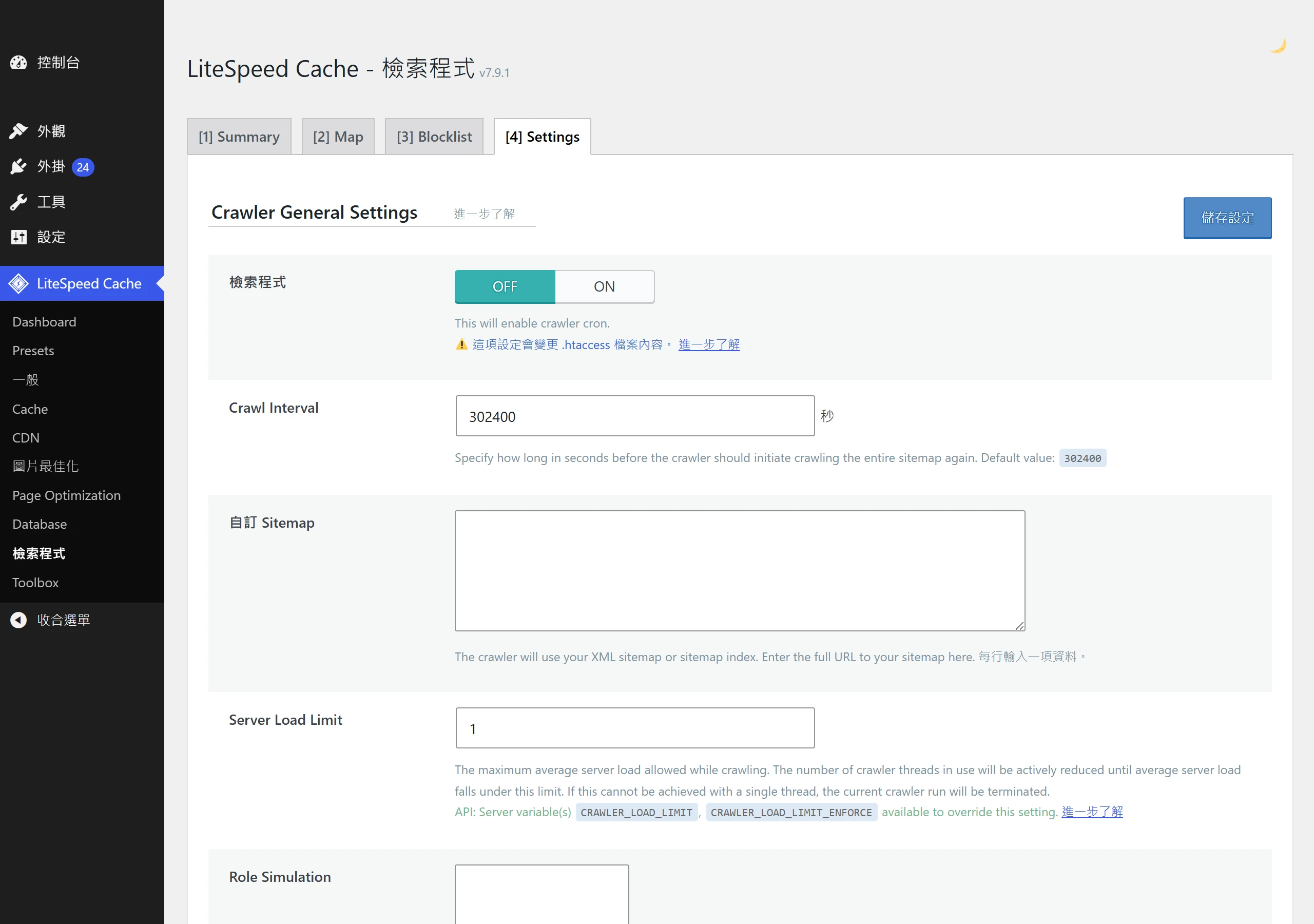The height and width of the screenshot is (924, 1314).
Task: Open the [2] Map tab
Action: click(338, 137)
